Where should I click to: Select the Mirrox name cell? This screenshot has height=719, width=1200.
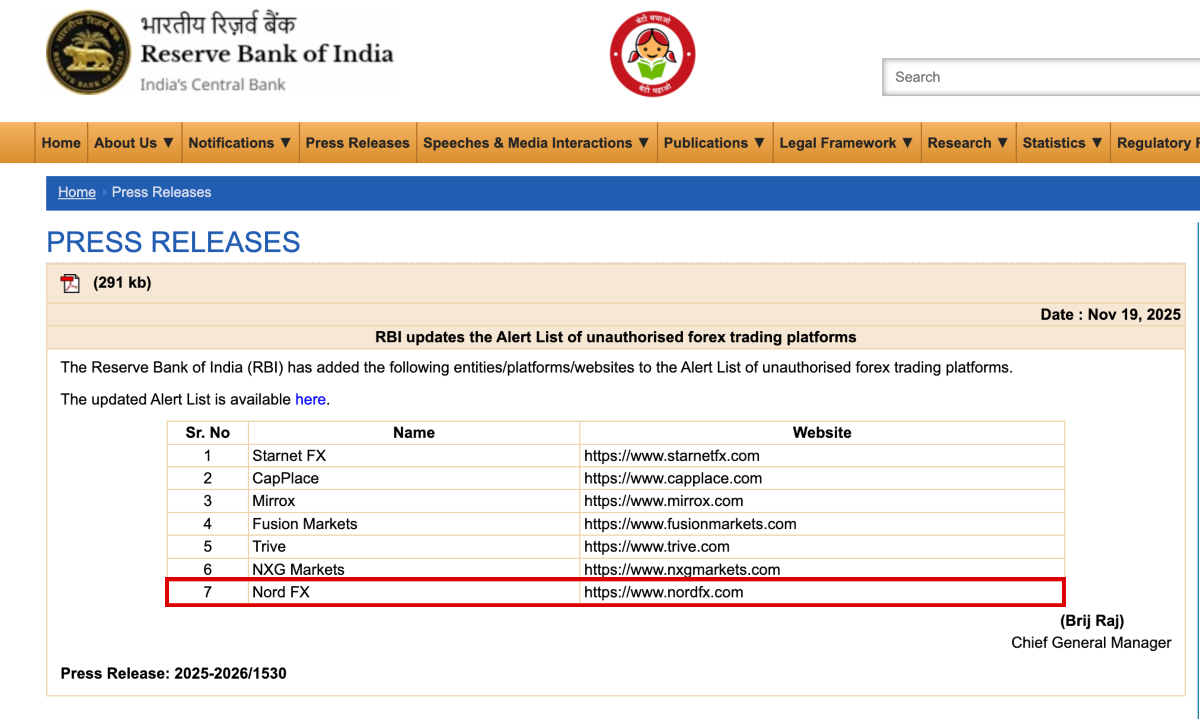click(414, 501)
